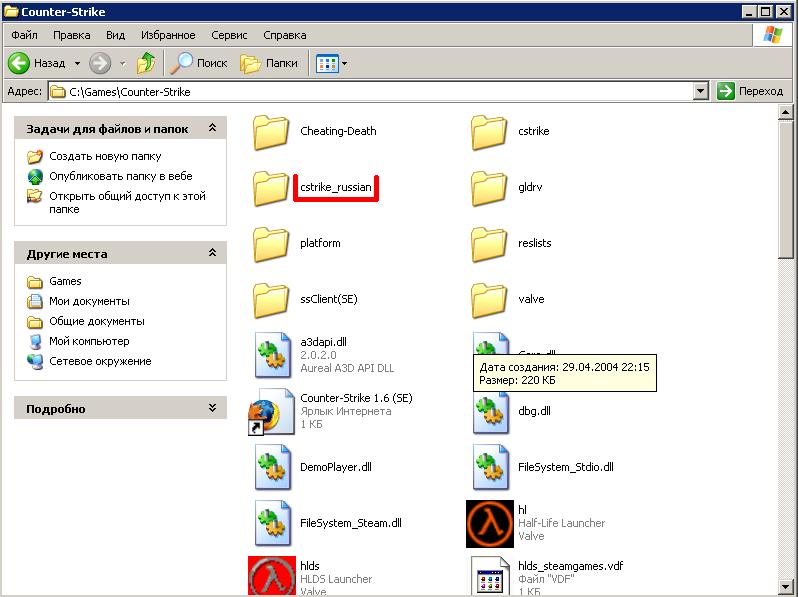This screenshot has height=597, width=798.
Task: Open the Правка menu
Action: 72,35
